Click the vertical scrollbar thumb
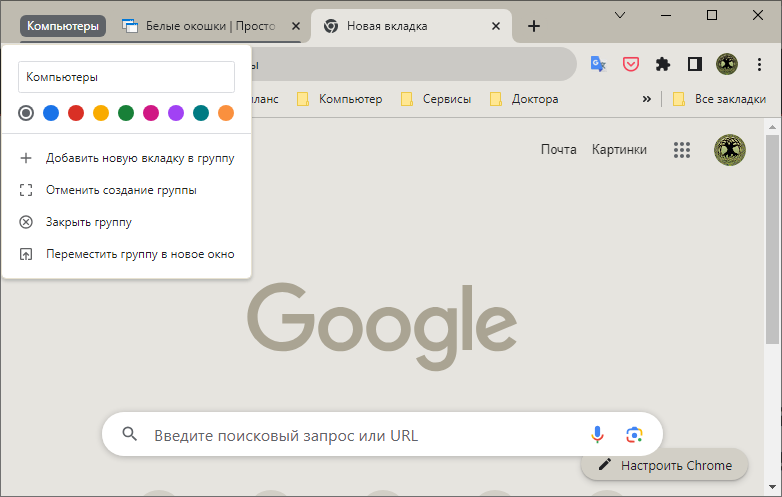782x497 pixels. pyautogui.click(x=772, y=238)
